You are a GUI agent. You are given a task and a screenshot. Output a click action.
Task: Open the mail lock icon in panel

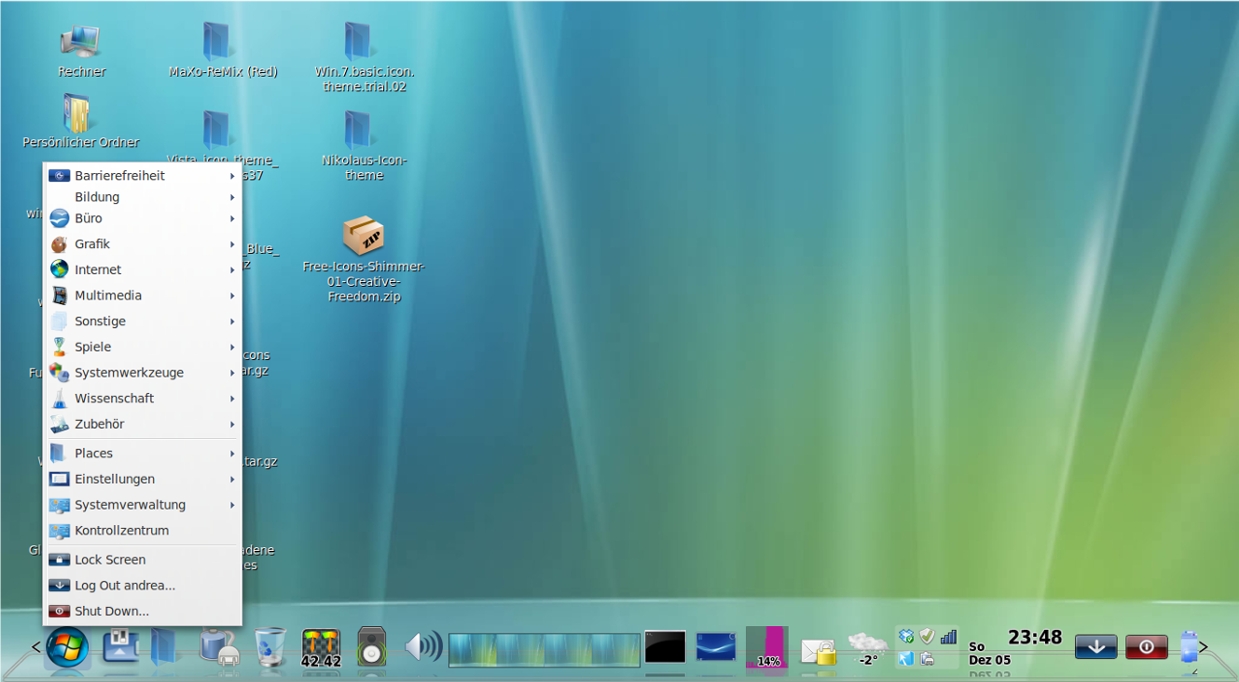(818, 652)
